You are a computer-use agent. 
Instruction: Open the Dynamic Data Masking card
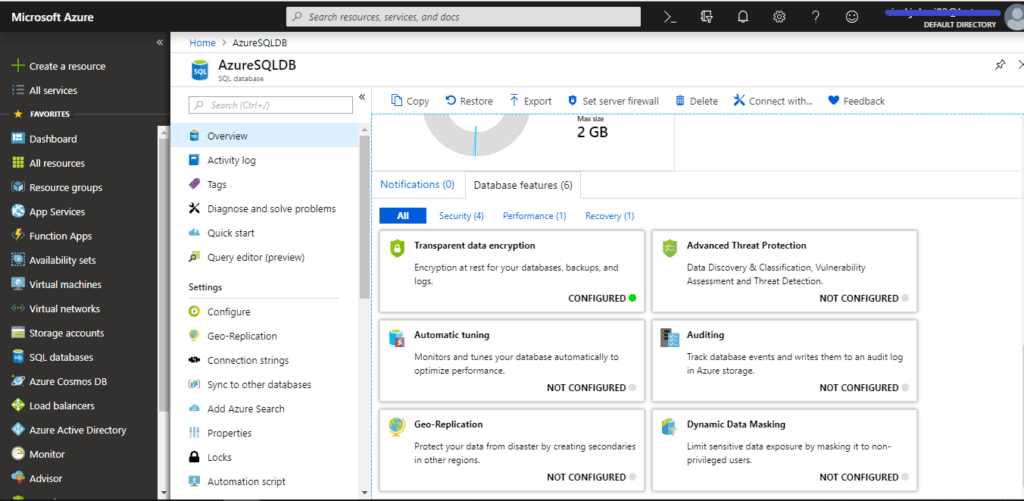(x=784, y=449)
